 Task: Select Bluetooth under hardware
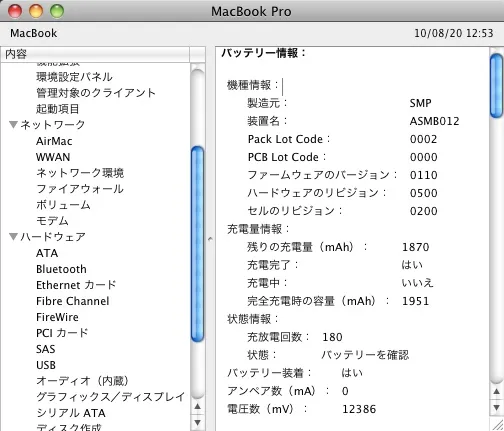tap(61, 269)
